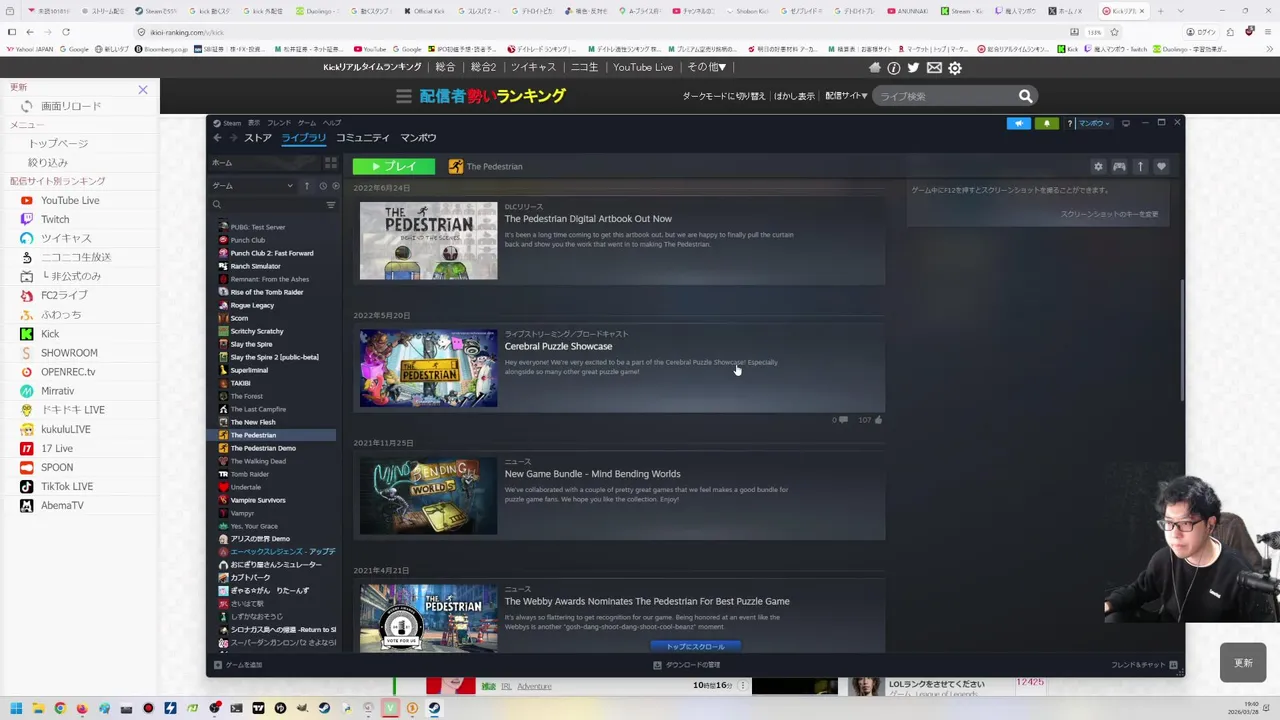Toggle ぼかし表示 blur display
The height and width of the screenshot is (720, 1280).
click(794, 96)
